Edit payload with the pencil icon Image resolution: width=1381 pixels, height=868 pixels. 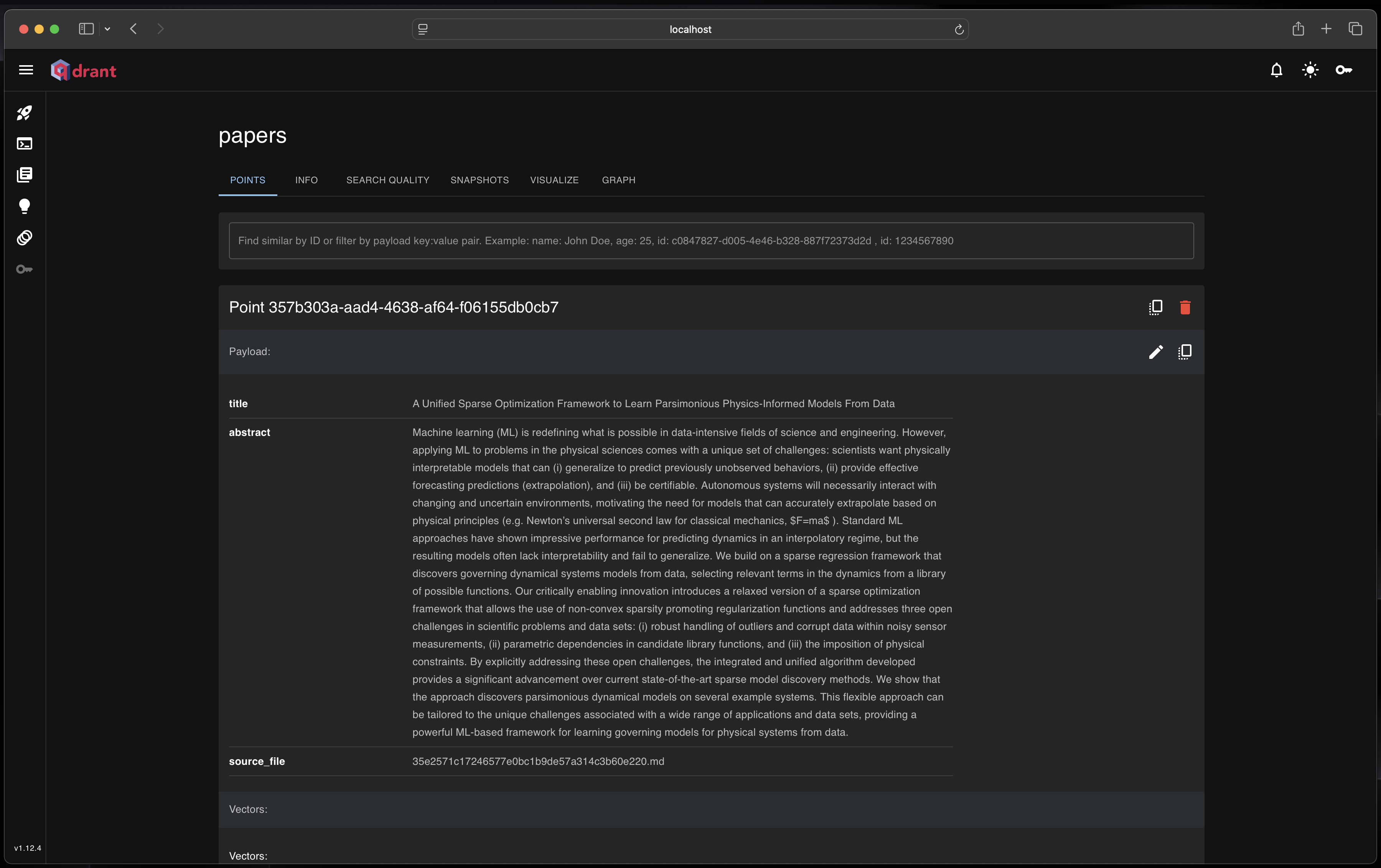point(1155,352)
